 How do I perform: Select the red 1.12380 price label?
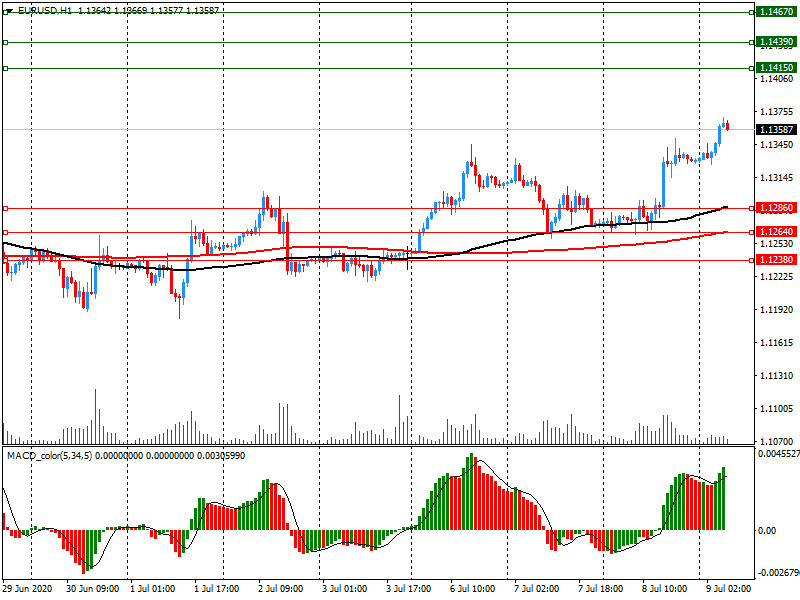pos(776,260)
